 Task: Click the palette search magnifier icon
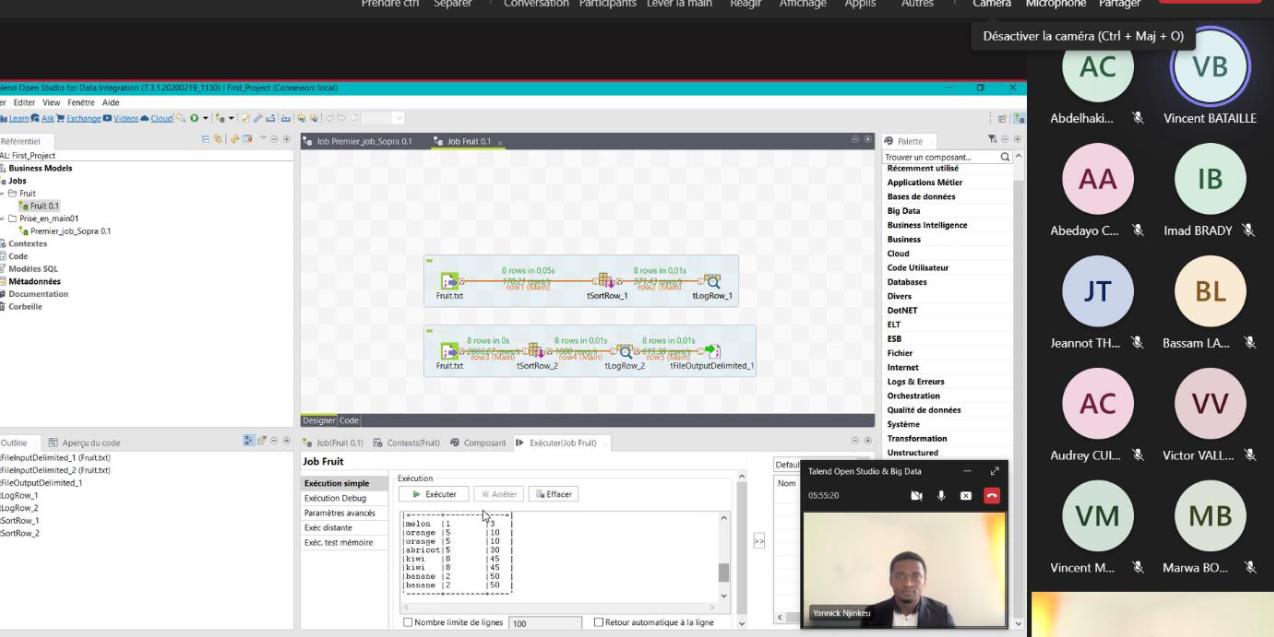coord(1005,157)
